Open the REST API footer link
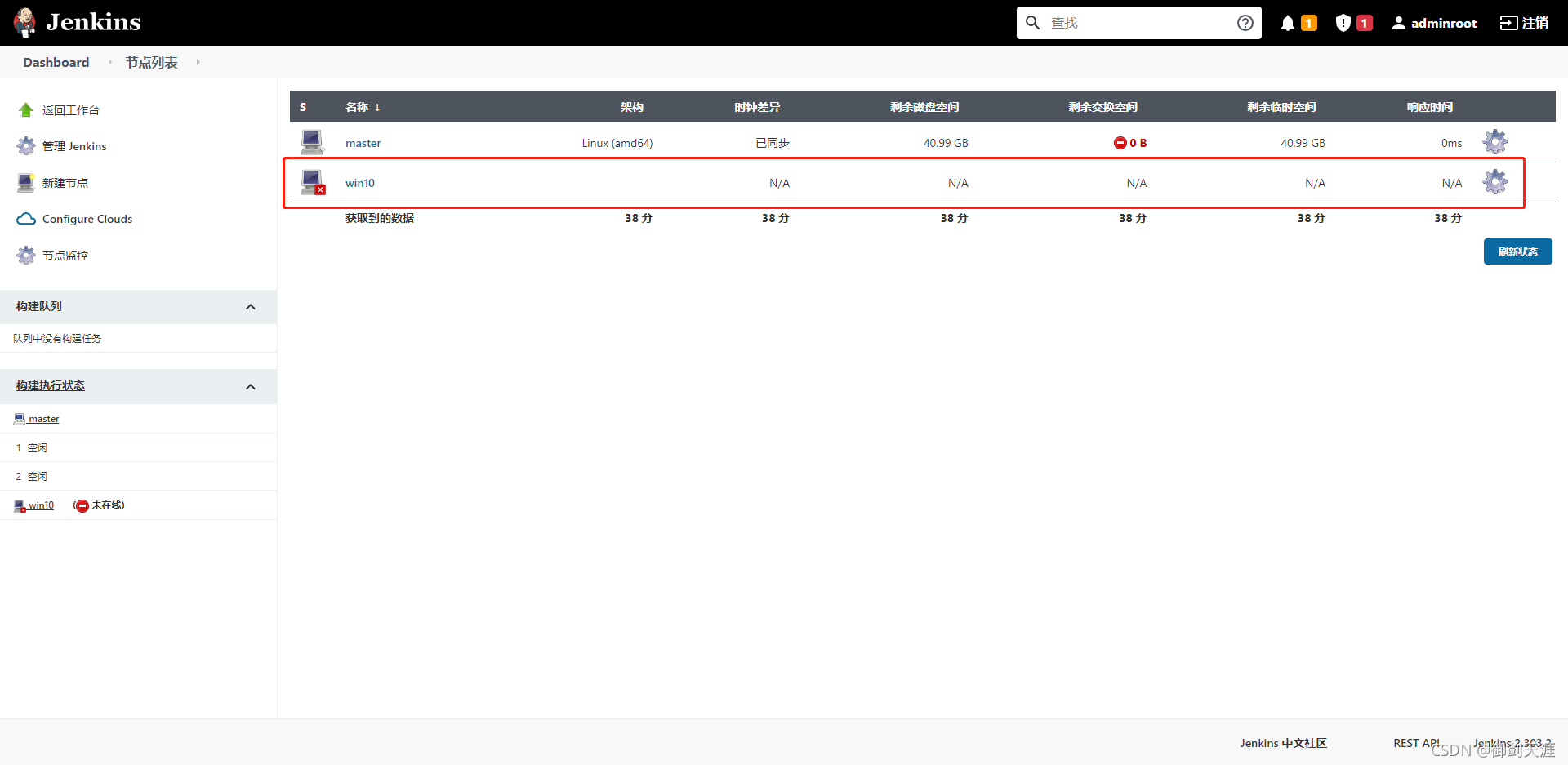The image size is (1568, 765). click(x=1417, y=743)
